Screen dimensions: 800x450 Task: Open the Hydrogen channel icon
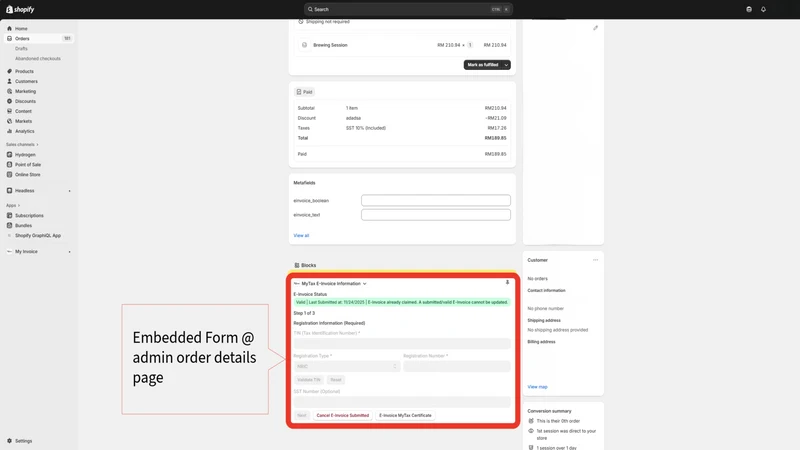pyautogui.click(x=9, y=155)
